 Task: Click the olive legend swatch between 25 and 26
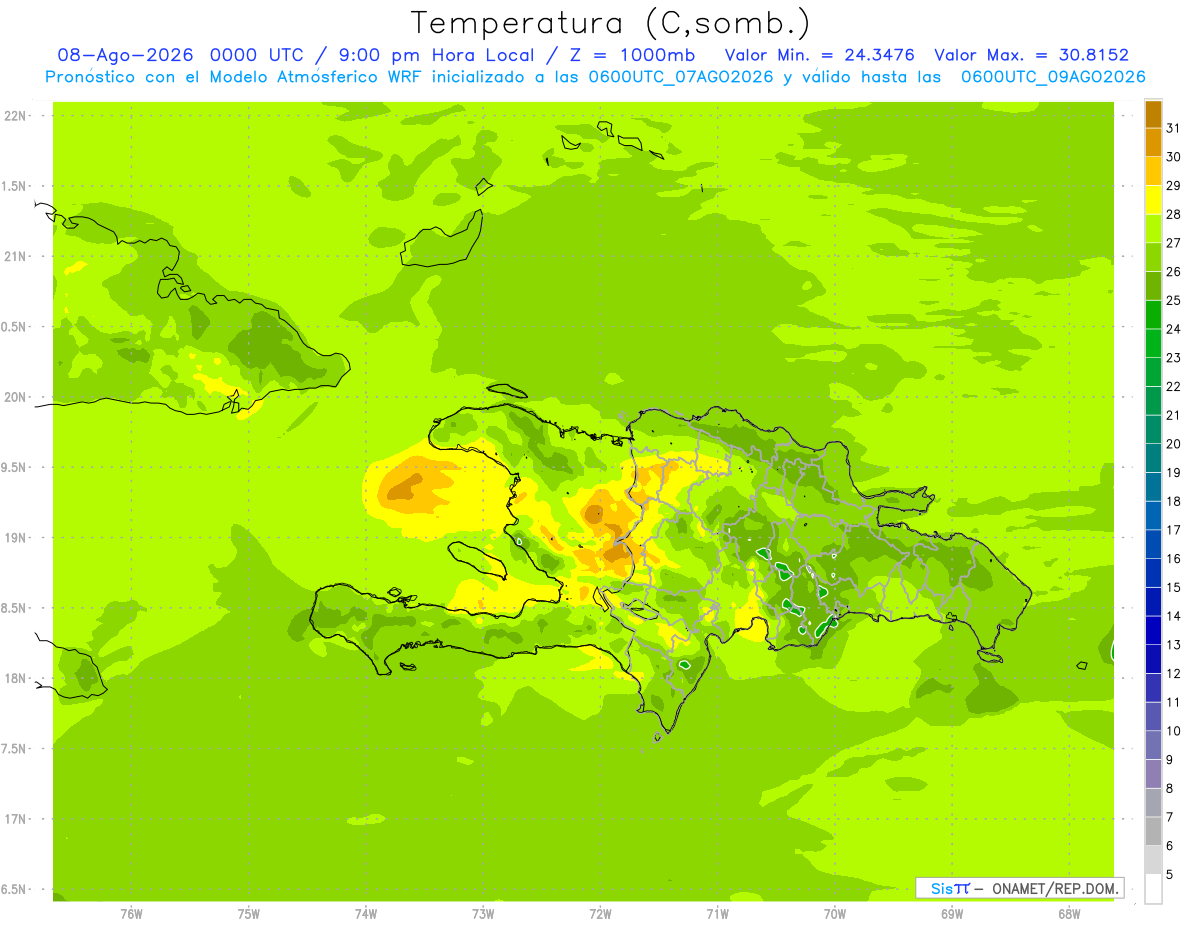pos(1153,286)
